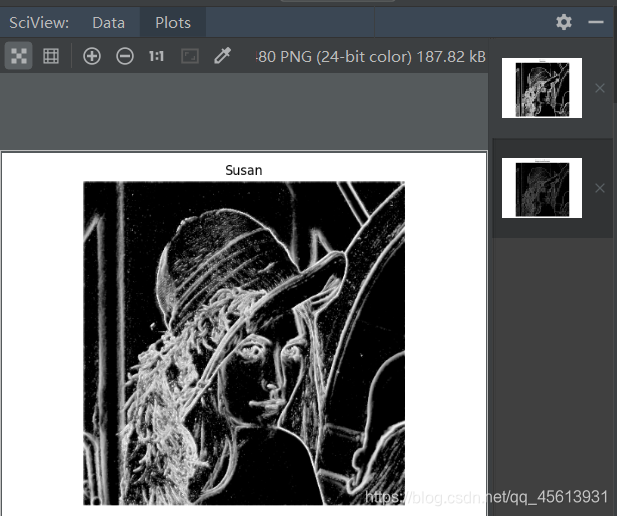
Task: Close the first plot thumbnail
Action: (x=600, y=88)
